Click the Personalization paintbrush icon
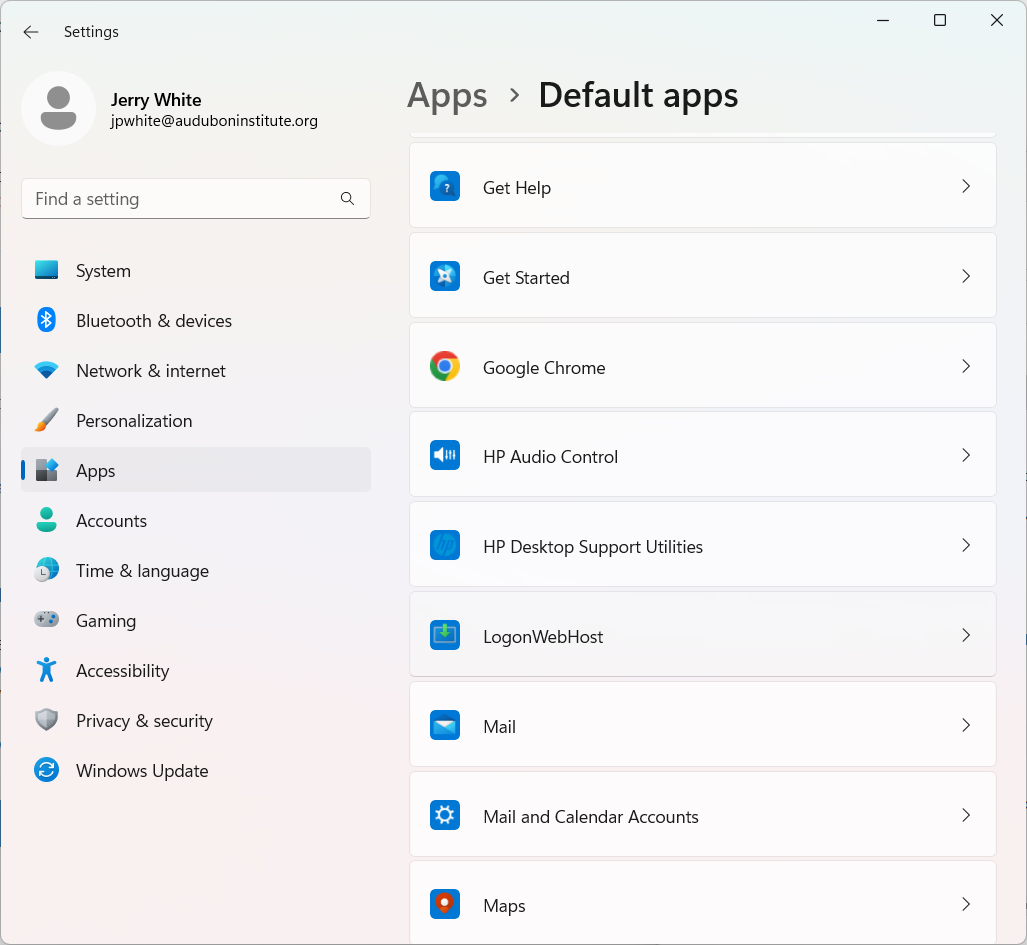This screenshot has width=1027, height=945. coord(47,420)
